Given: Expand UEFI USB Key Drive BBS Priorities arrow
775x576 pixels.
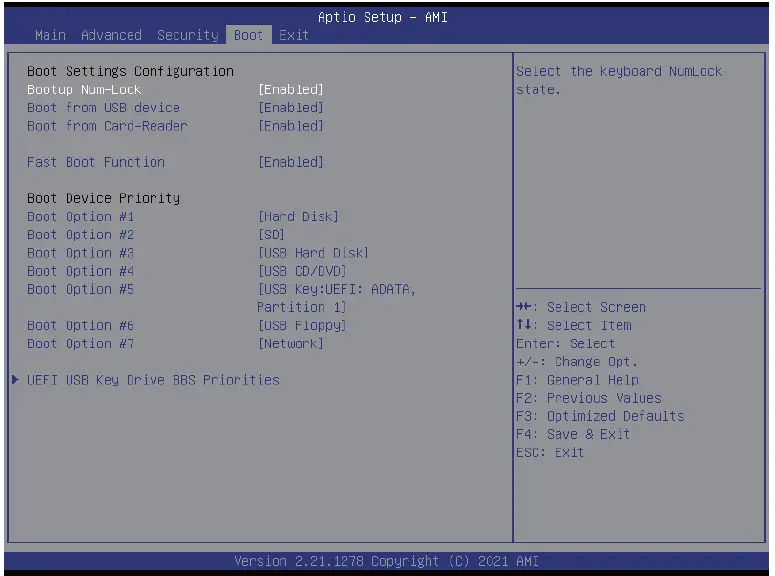Looking at the screenshot, I should click(x=15, y=380).
